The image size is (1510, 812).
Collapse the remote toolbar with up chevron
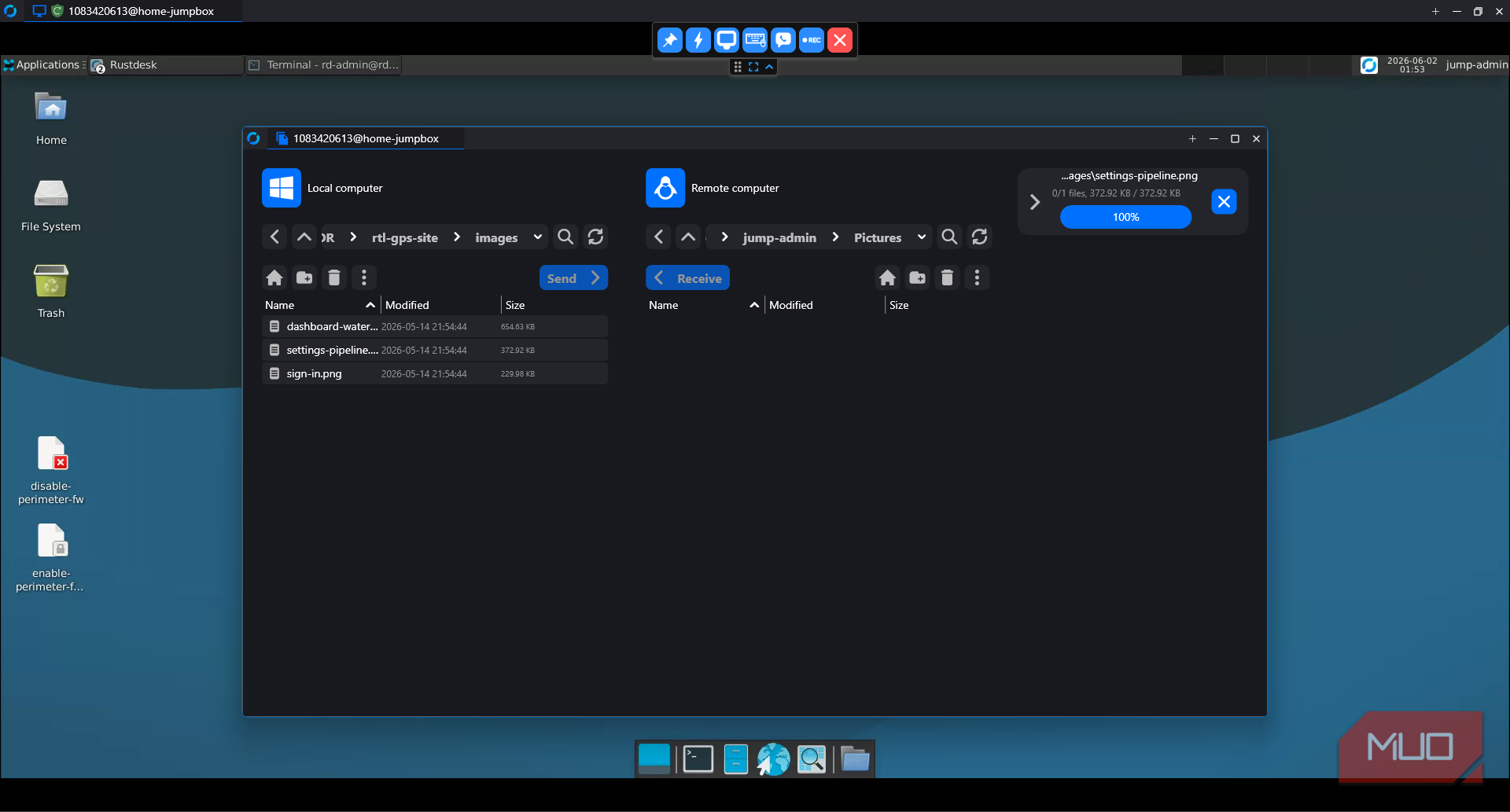769,67
